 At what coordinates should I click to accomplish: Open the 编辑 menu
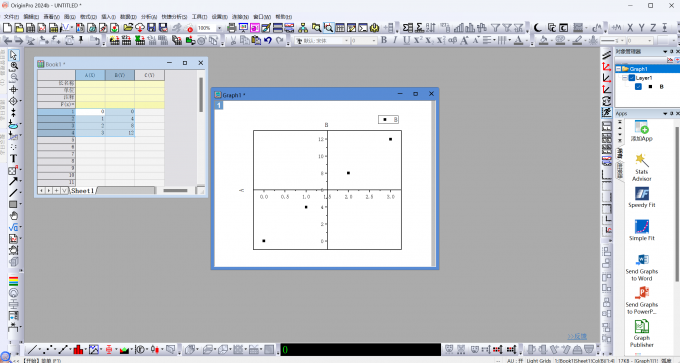coord(31,17)
